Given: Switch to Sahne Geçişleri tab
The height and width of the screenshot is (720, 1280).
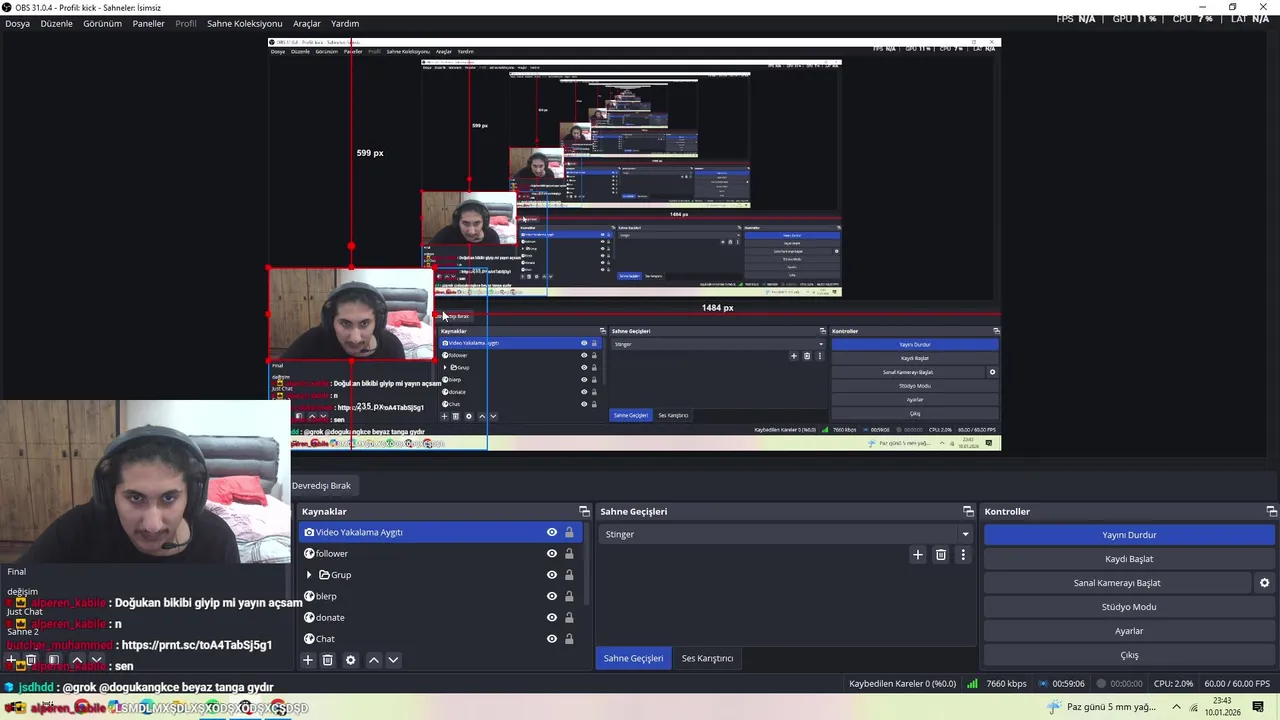Looking at the screenshot, I should pos(633,658).
